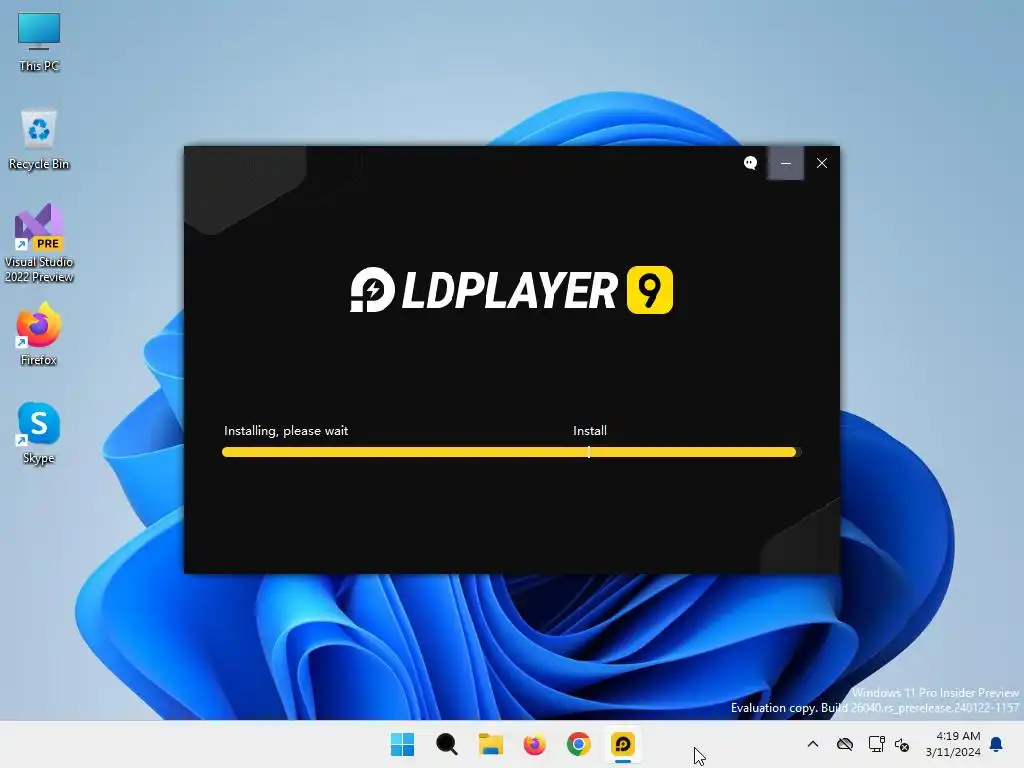Click the 'Install' label above progress bar
This screenshot has height=768, width=1024.
(x=590, y=431)
